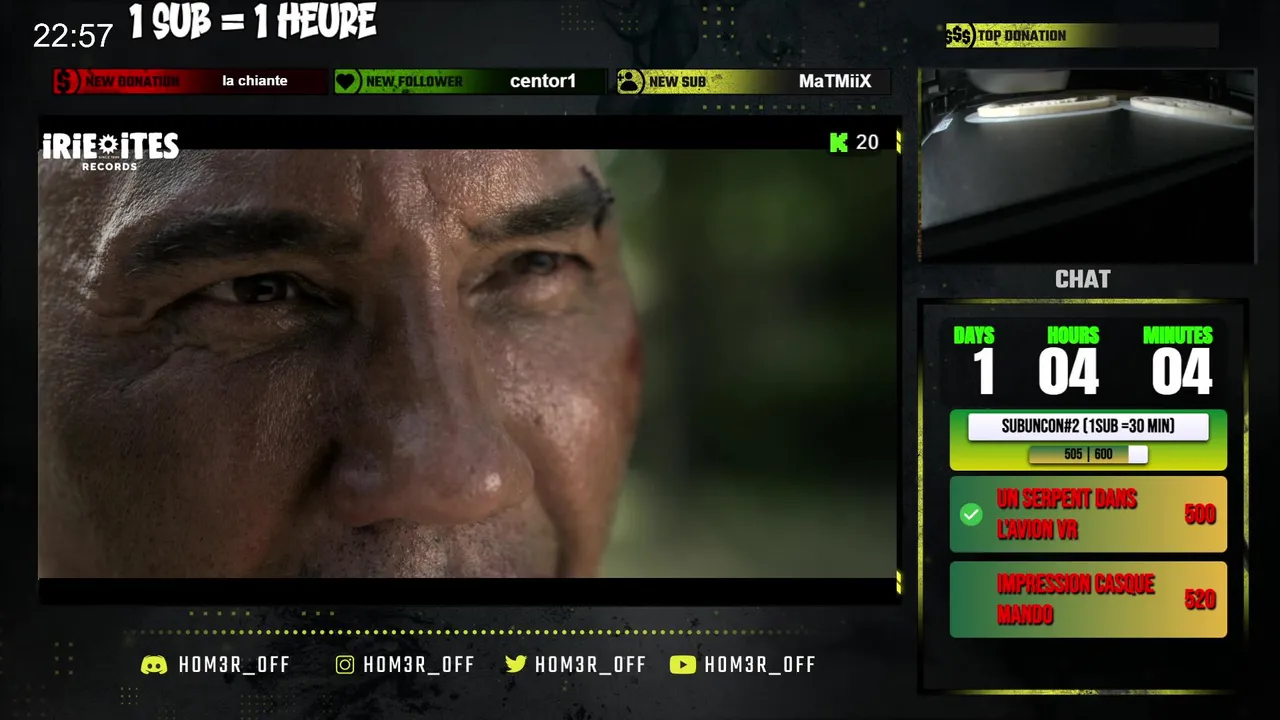Click the main video of man's face
Viewport: 1280px width, 720px height.
click(467, 363)
